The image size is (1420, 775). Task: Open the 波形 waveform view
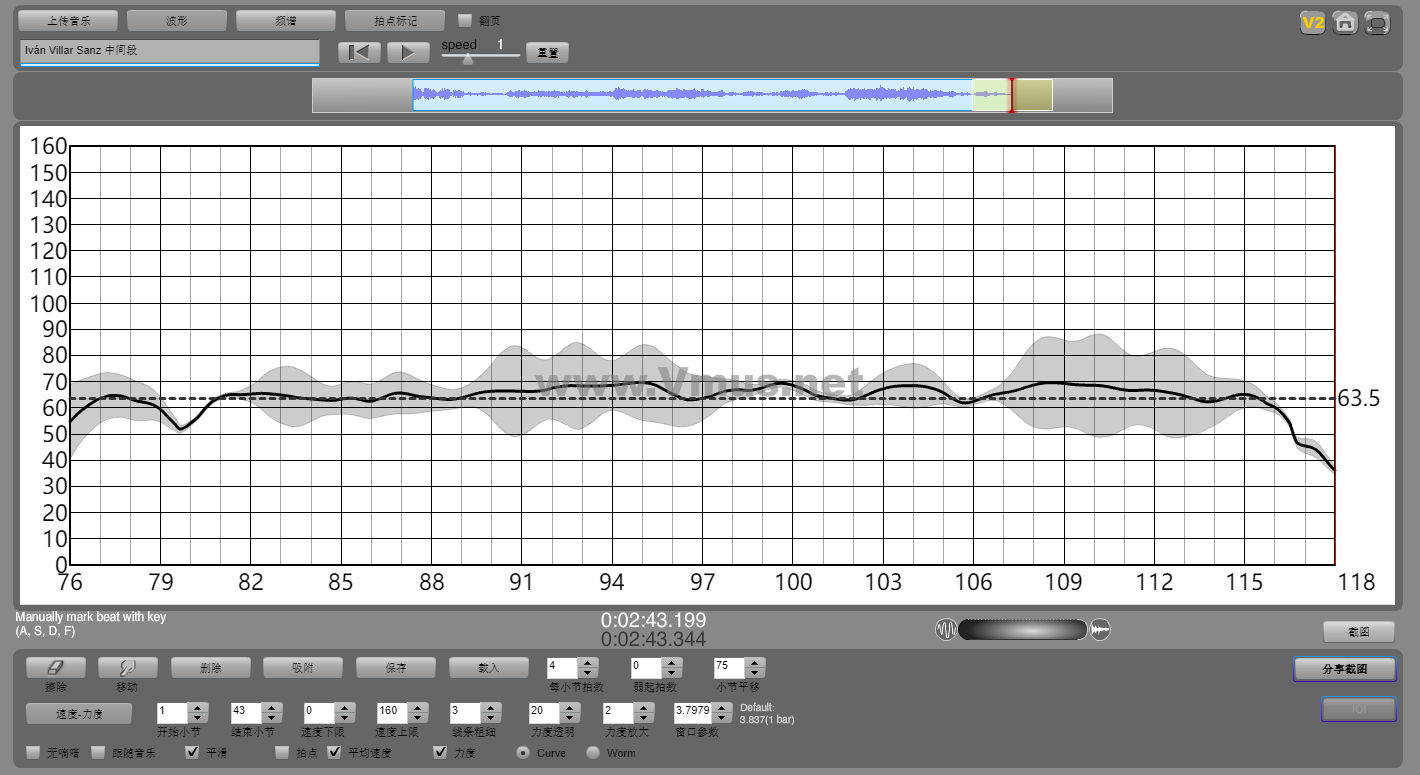177,20
